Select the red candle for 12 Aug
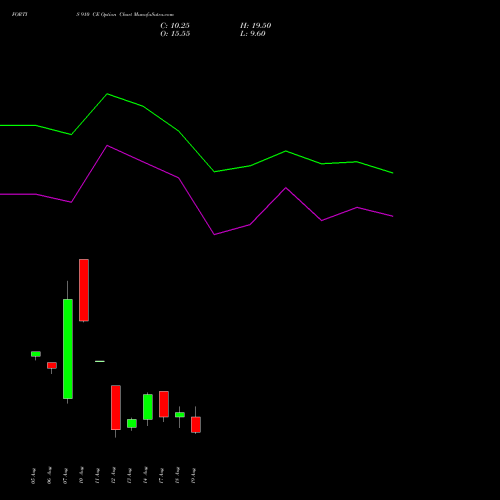This screenshot has width=500, height=500. coord(116,407)
